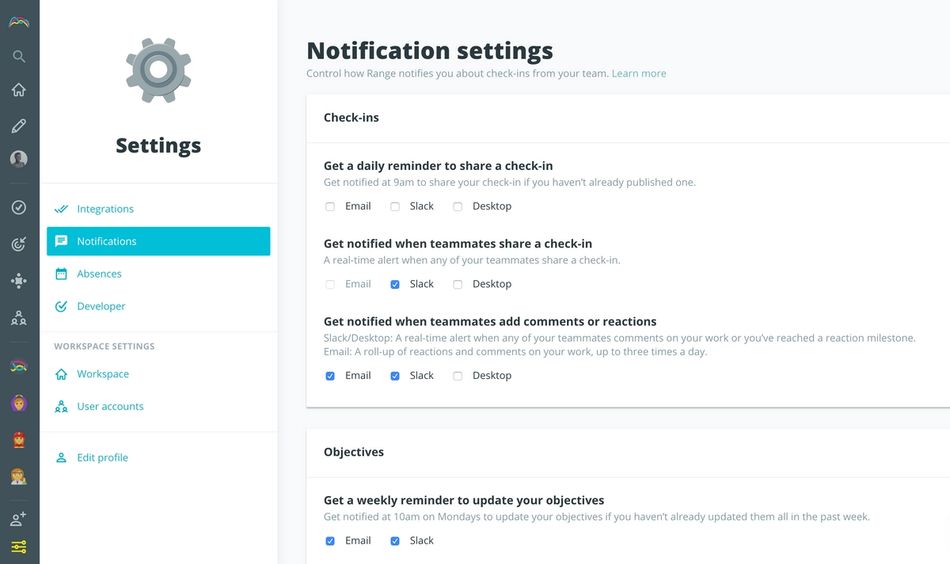
Task: Open the Edit profile link
Action: click(x=102, y=458)
